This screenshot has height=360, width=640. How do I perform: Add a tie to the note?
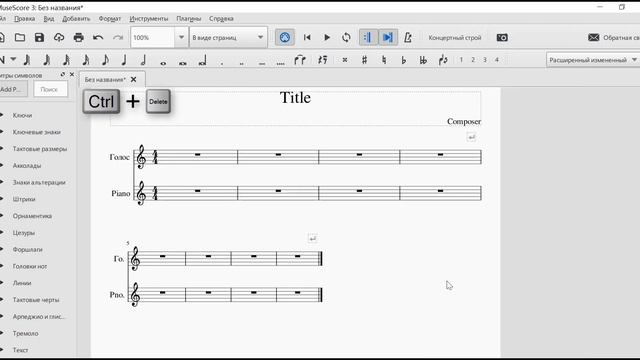(x=300, y=60)
